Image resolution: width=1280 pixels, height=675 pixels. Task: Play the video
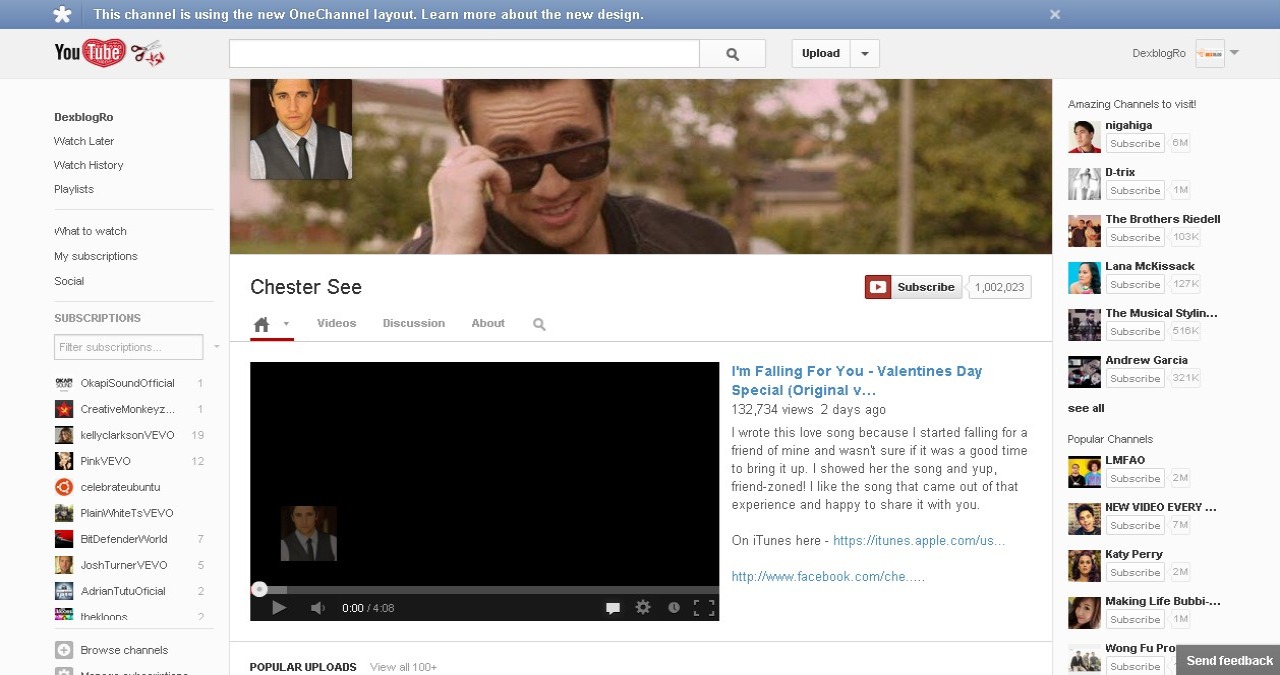click(x=279, y=607)
